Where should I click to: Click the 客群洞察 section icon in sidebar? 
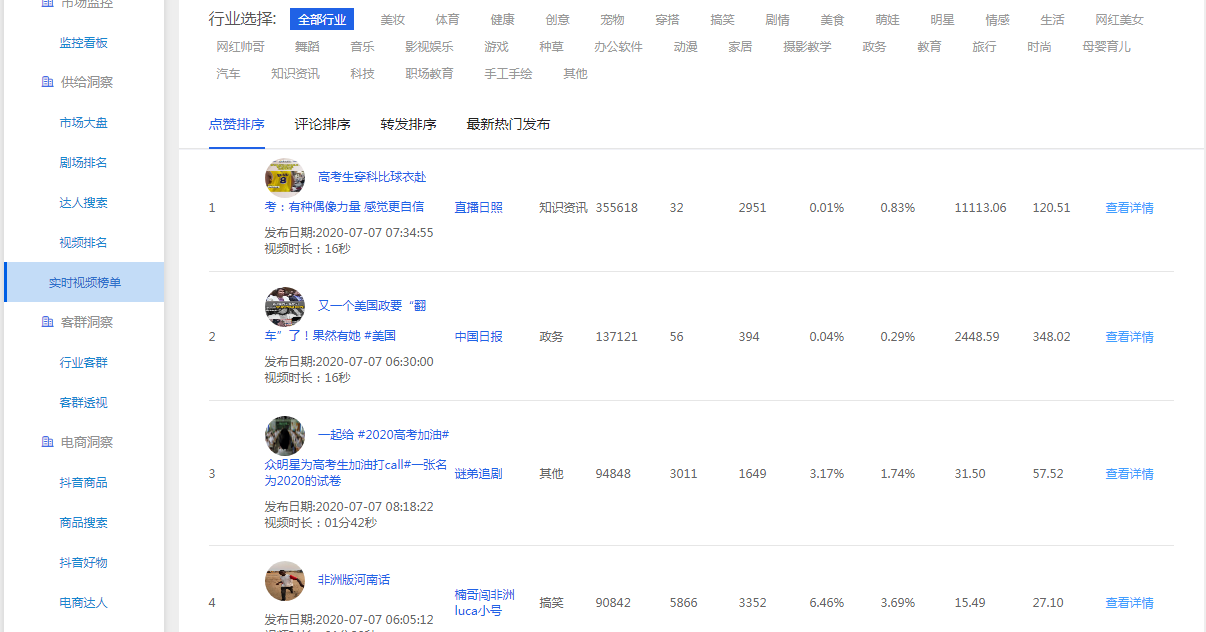(47, 322)
